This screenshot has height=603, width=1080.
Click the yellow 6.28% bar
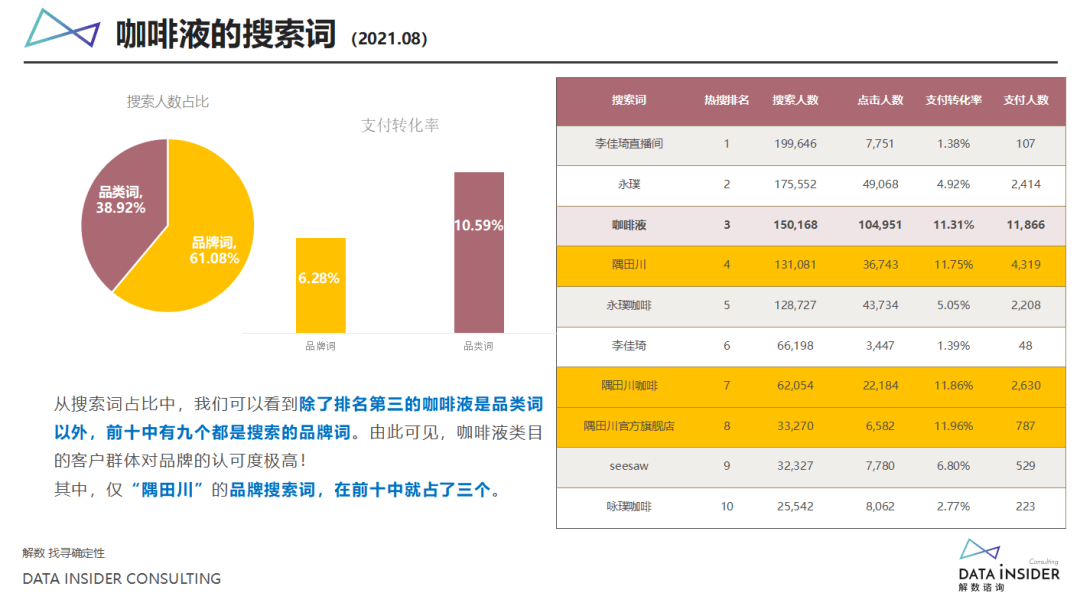point(320,285)
